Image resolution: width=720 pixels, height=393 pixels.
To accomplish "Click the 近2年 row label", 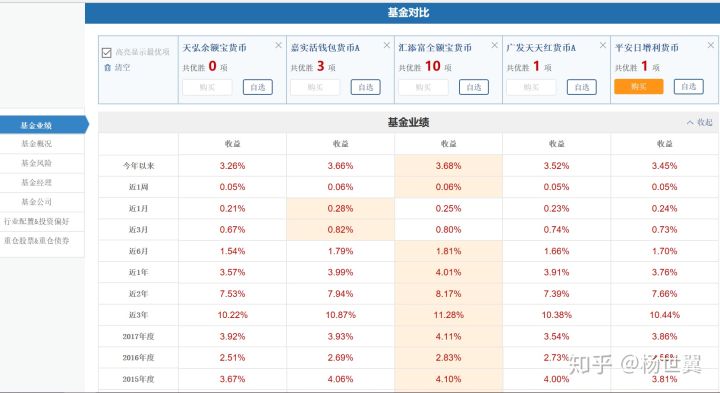I will 138,293.
